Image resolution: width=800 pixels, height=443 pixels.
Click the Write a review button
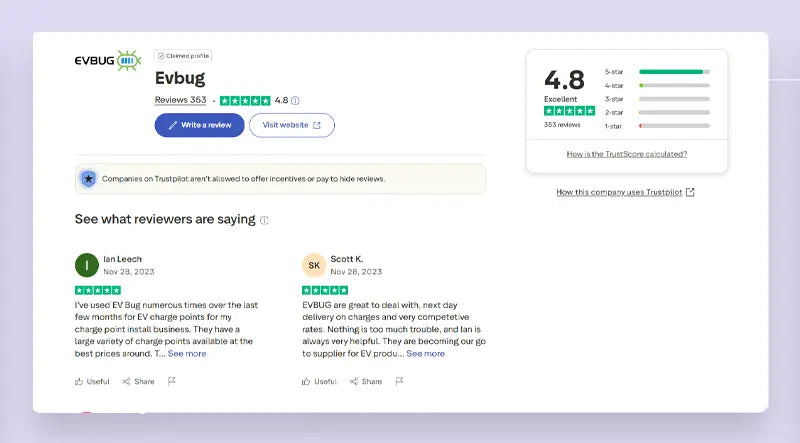[199, 125]
